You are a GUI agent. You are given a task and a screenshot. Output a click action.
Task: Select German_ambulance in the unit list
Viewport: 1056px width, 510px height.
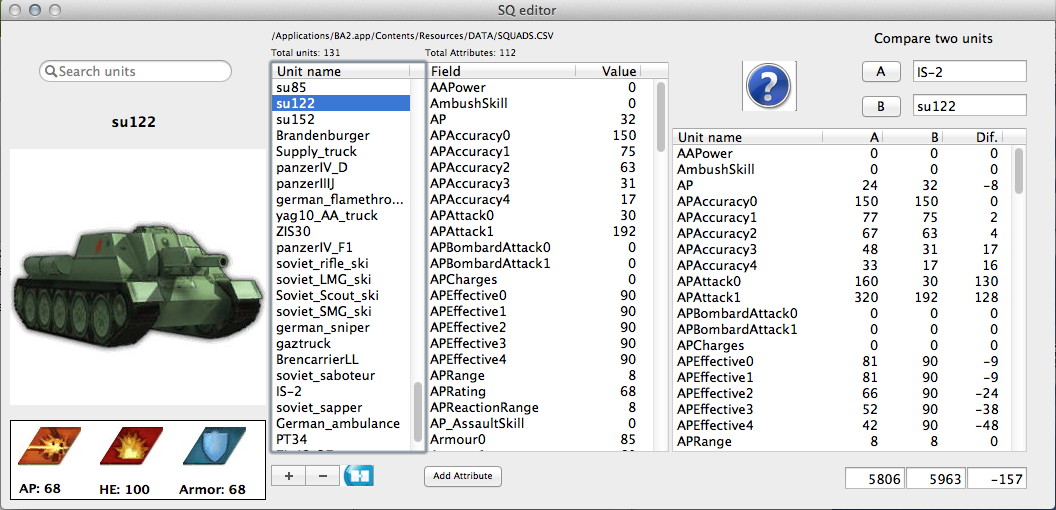(341, 424)
